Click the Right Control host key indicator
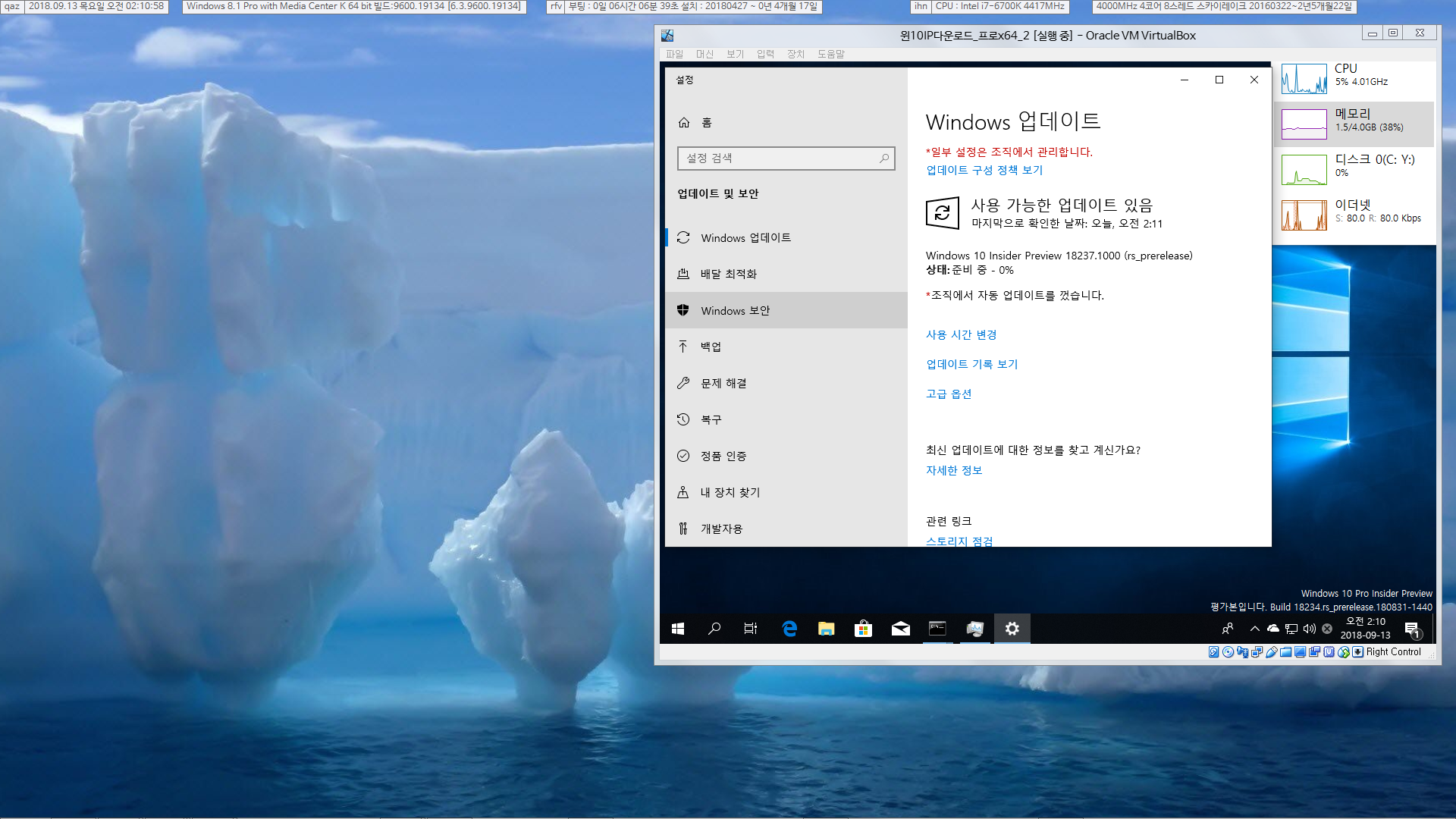Viewport: 1456px width, 819px height. click(x=1393, y=652)
